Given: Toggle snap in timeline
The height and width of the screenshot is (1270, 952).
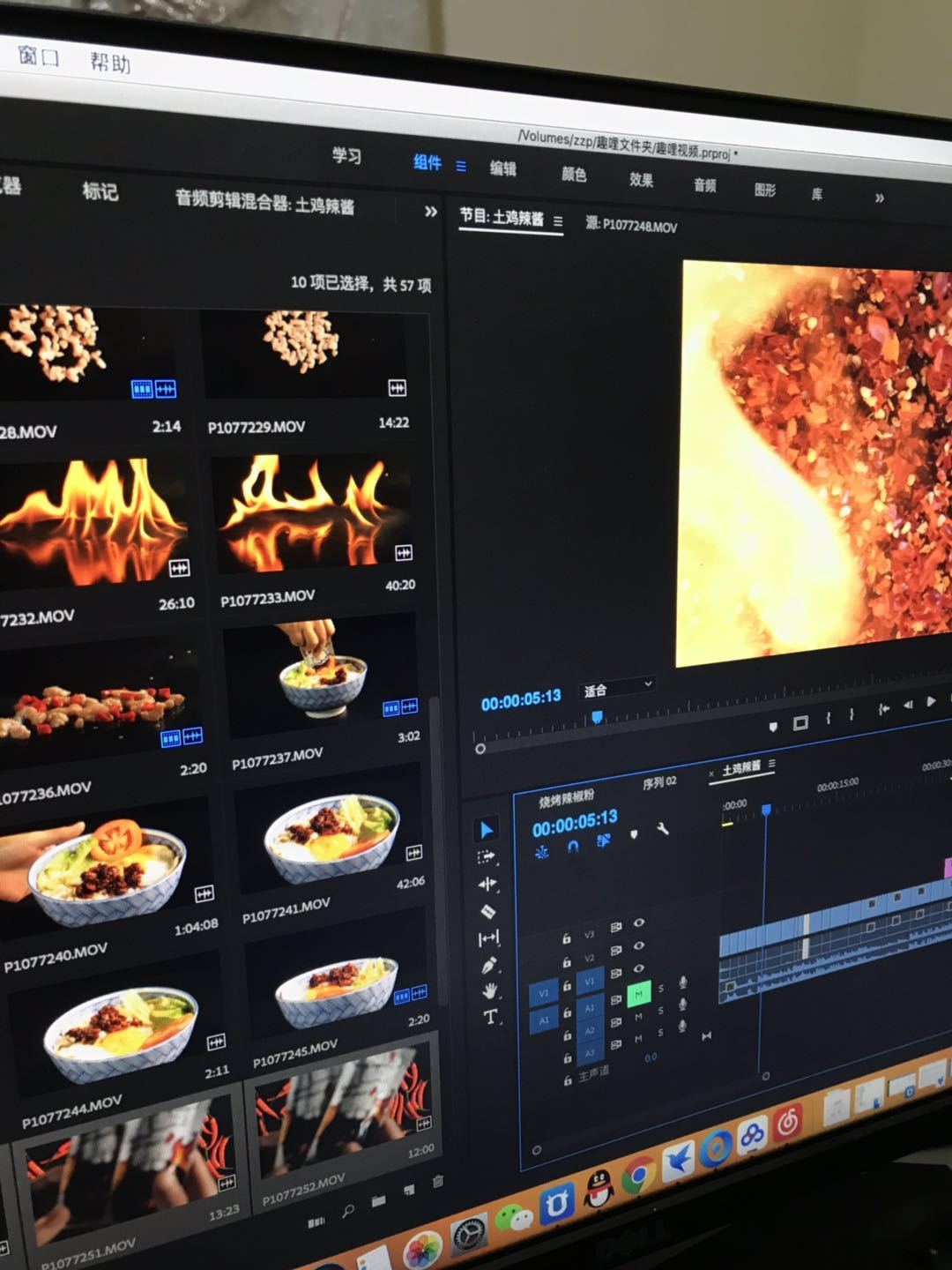Looking at the screenshot, I should pos(573,847).
